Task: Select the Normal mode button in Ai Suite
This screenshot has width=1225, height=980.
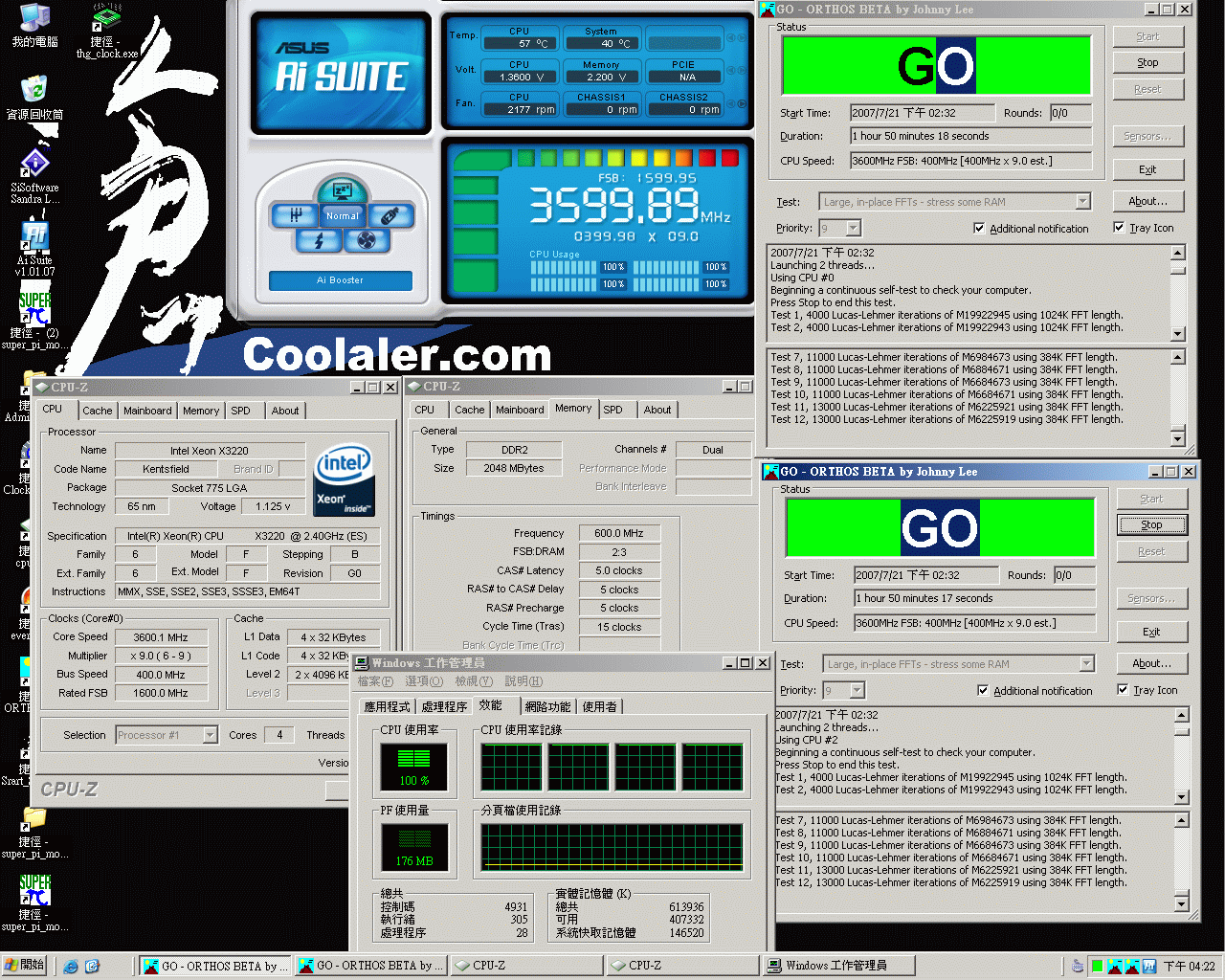Action: [342, 215]
